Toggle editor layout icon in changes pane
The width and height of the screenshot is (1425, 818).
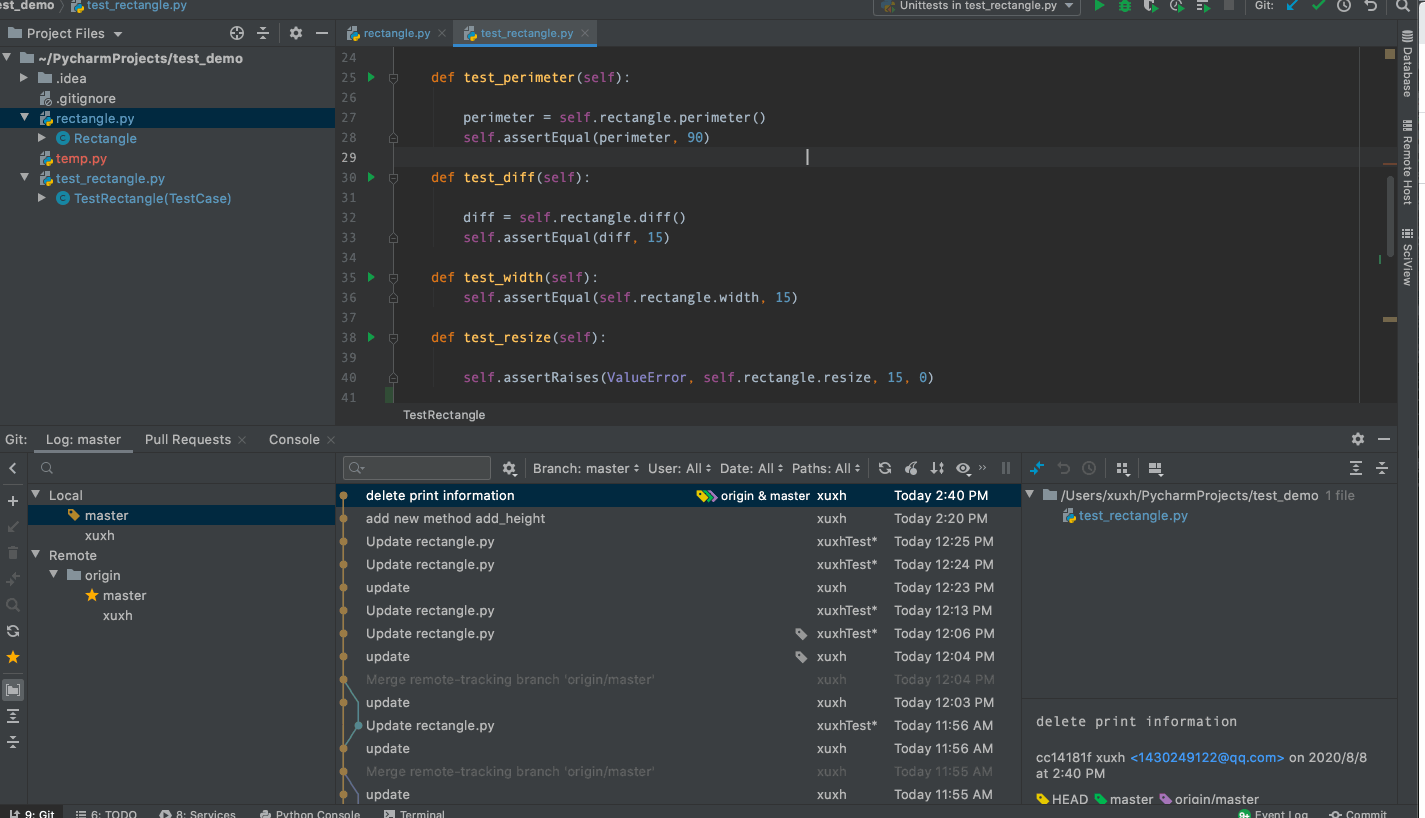click(x=1155, y=468)
